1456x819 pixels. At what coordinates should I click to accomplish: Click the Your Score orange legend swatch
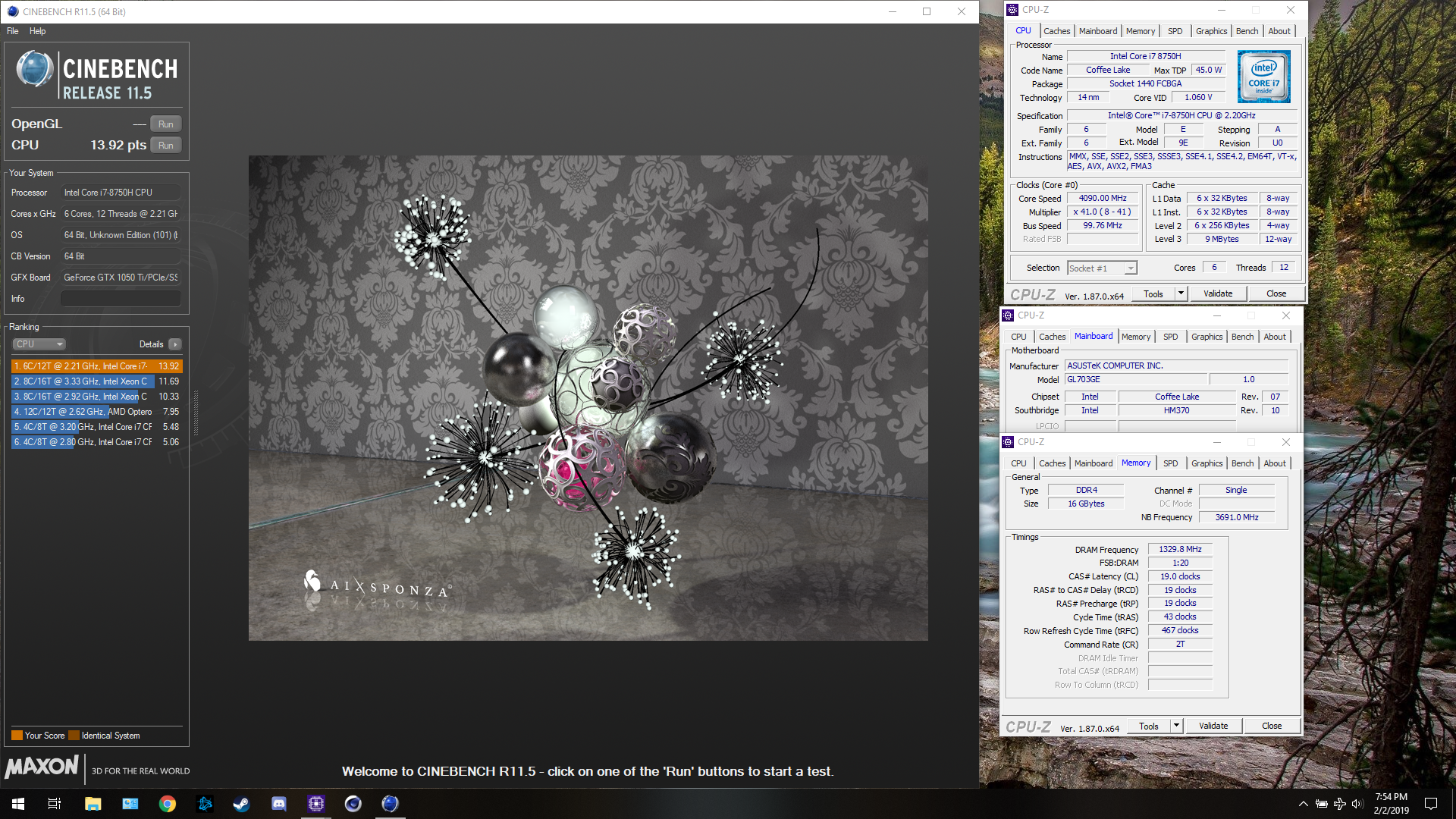tap(17, 736)
